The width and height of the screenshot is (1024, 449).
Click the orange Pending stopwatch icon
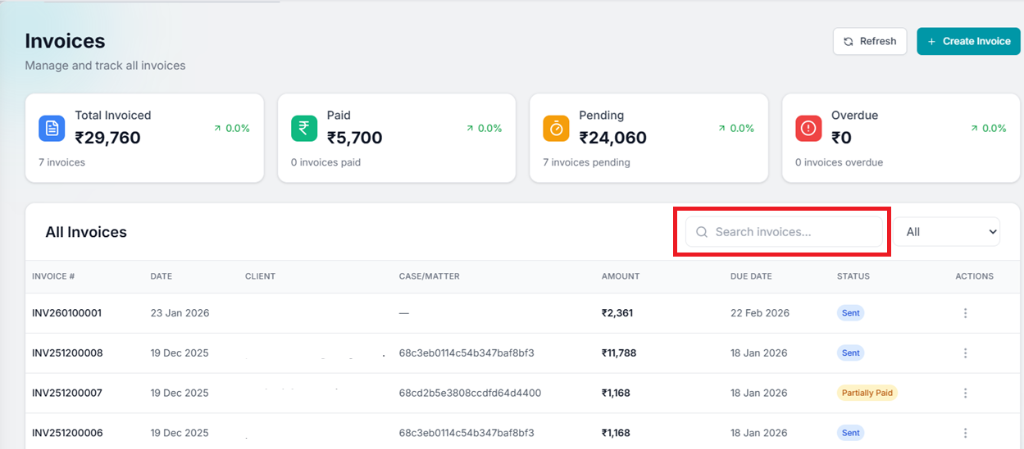pos(556,128)
